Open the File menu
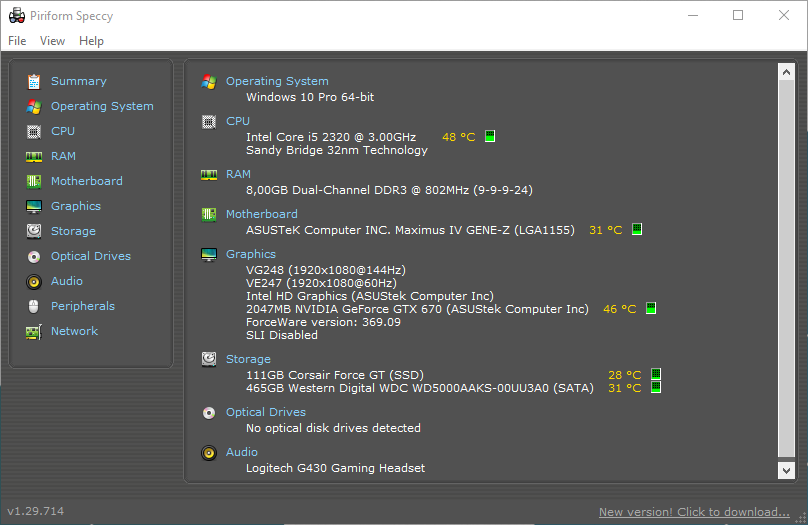Viewport: 808px width, 525px height. pos(17,41)
